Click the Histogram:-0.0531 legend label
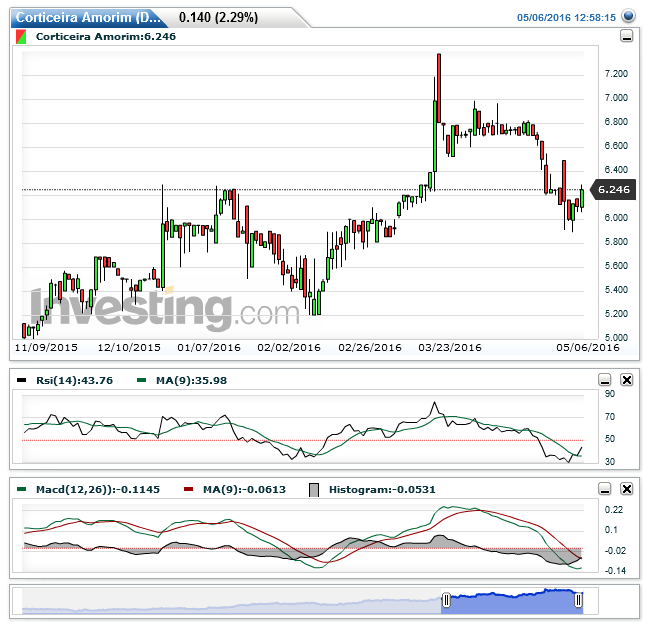 click(382, 490)
